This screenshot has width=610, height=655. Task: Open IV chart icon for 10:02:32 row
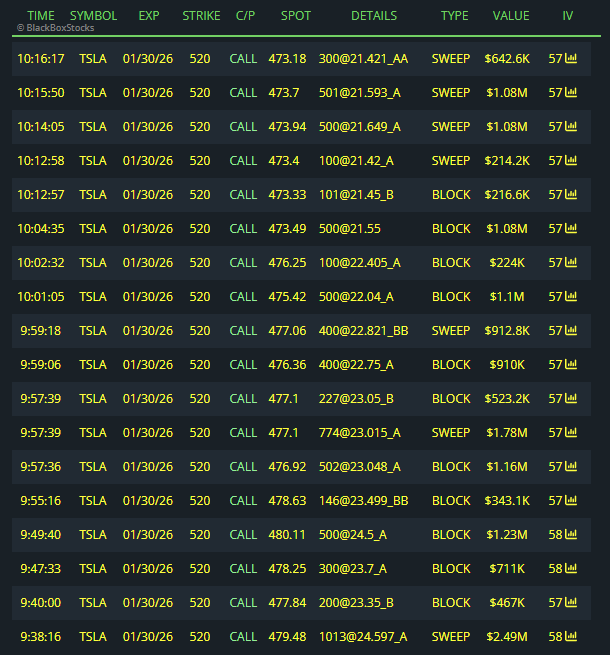pyautogui.click(x=571, y=262)
